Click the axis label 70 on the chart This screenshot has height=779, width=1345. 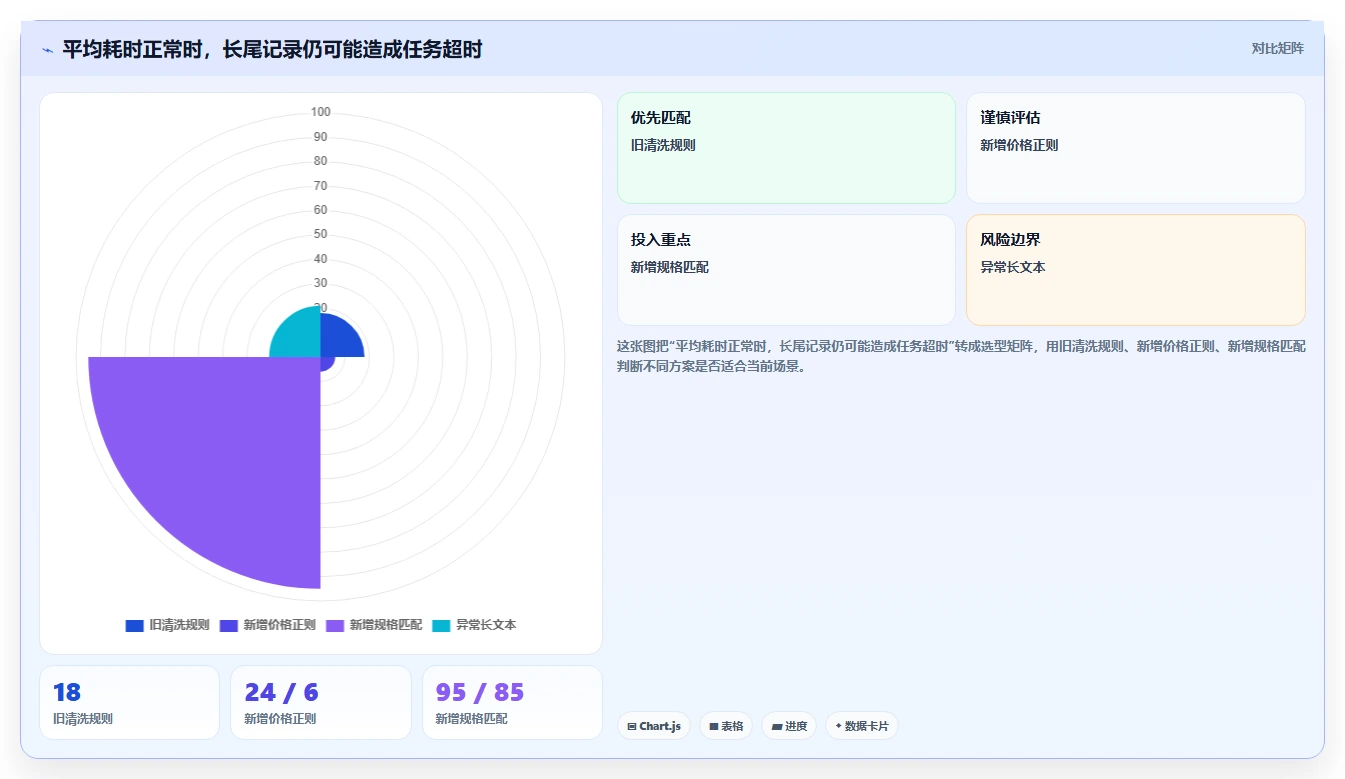click(x=321, y=185)
